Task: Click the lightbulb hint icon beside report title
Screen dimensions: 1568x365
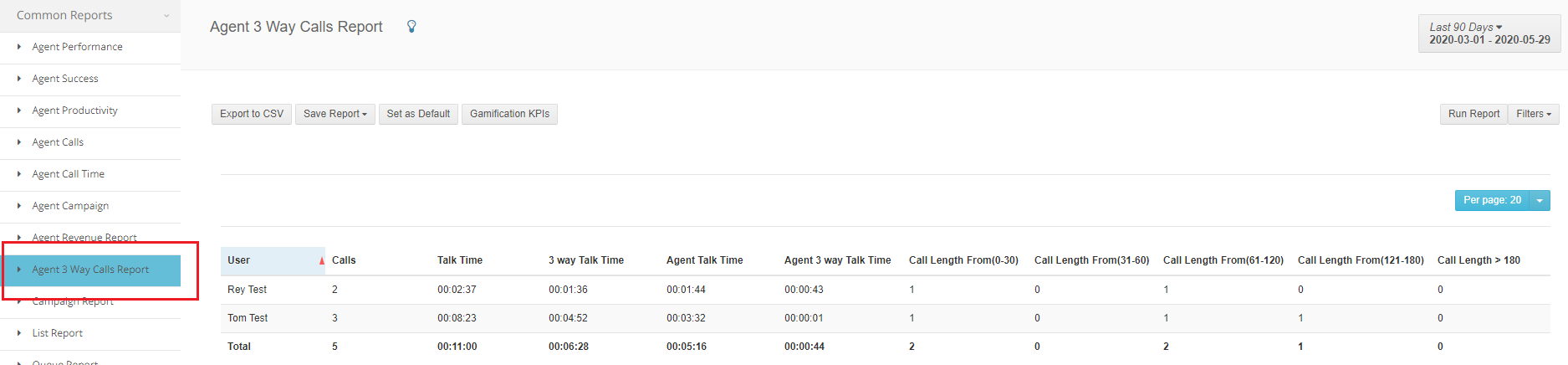Action: point(411,27)
